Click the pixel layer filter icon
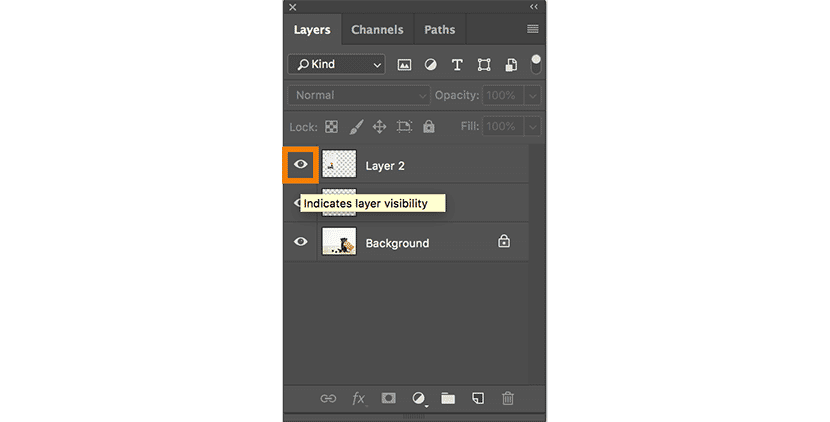Viewport: 830px width, 422px height. point(405,65)
